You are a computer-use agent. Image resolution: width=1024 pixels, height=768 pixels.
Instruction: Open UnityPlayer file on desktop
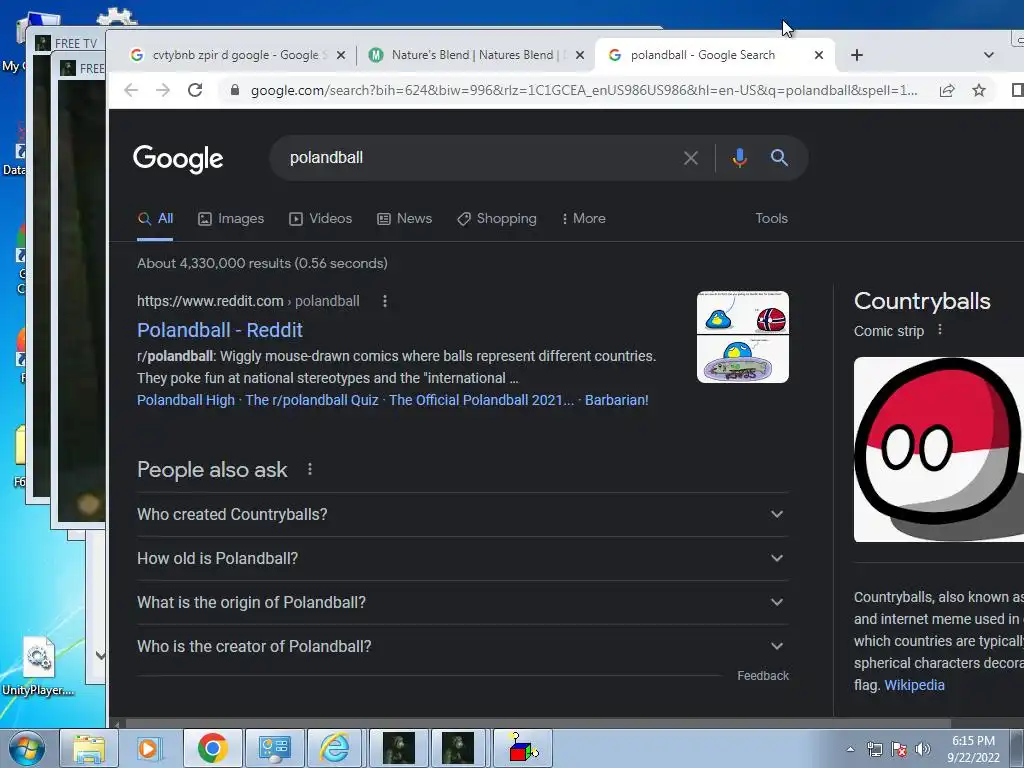(x=37, y=665)
